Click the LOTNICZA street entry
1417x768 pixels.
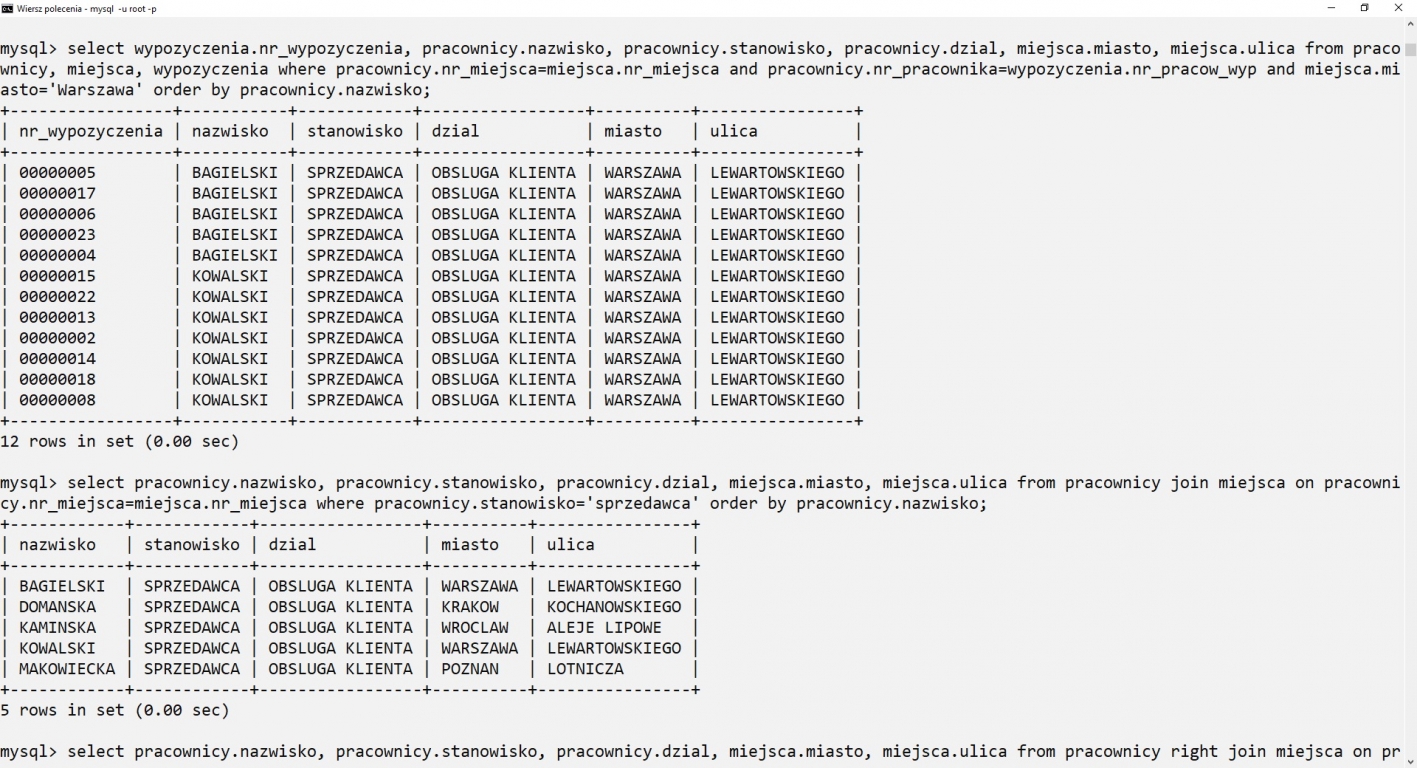coord(585,669)
